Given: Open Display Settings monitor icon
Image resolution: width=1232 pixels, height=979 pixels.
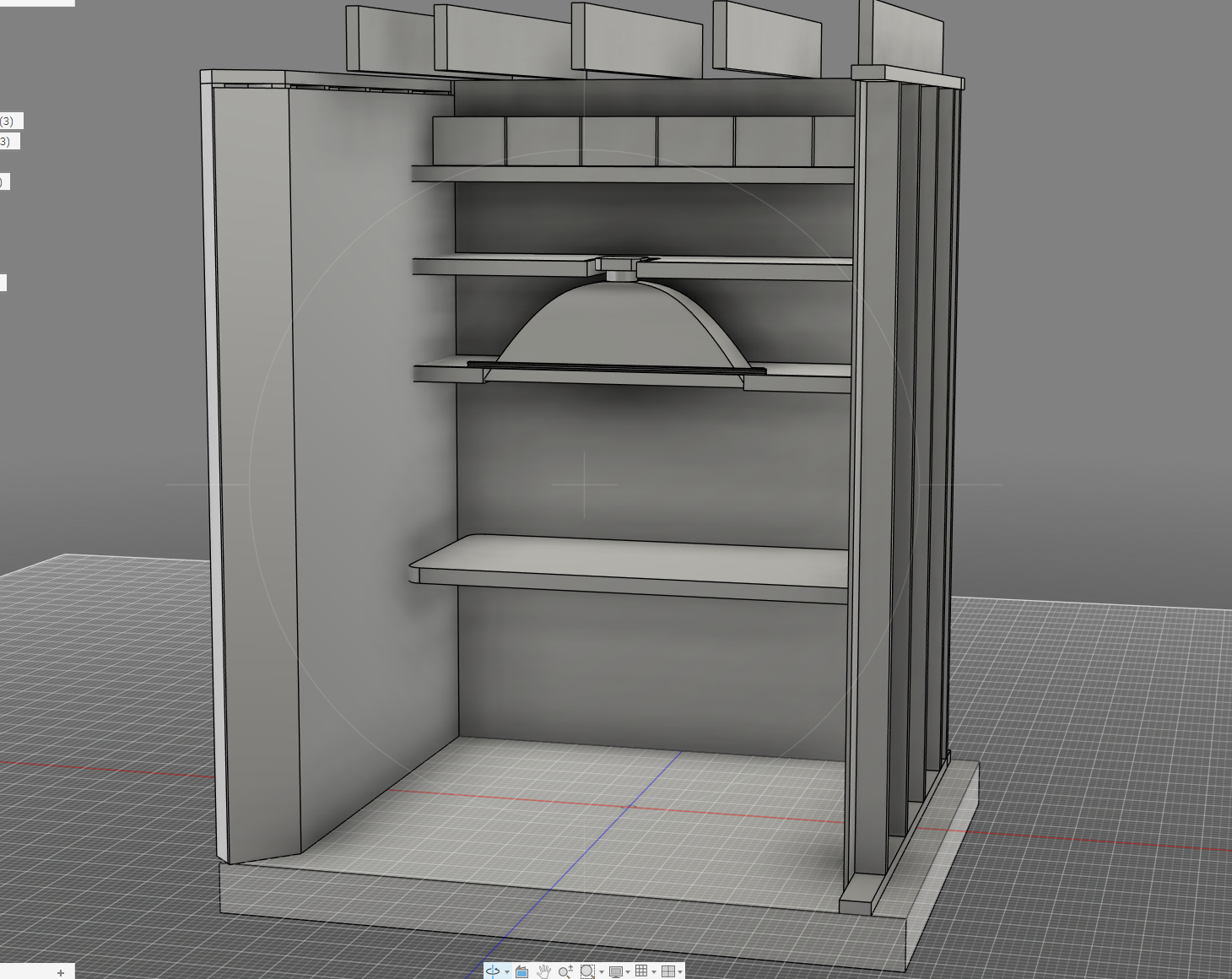Looking at the screenshot, I should (616, 971).
